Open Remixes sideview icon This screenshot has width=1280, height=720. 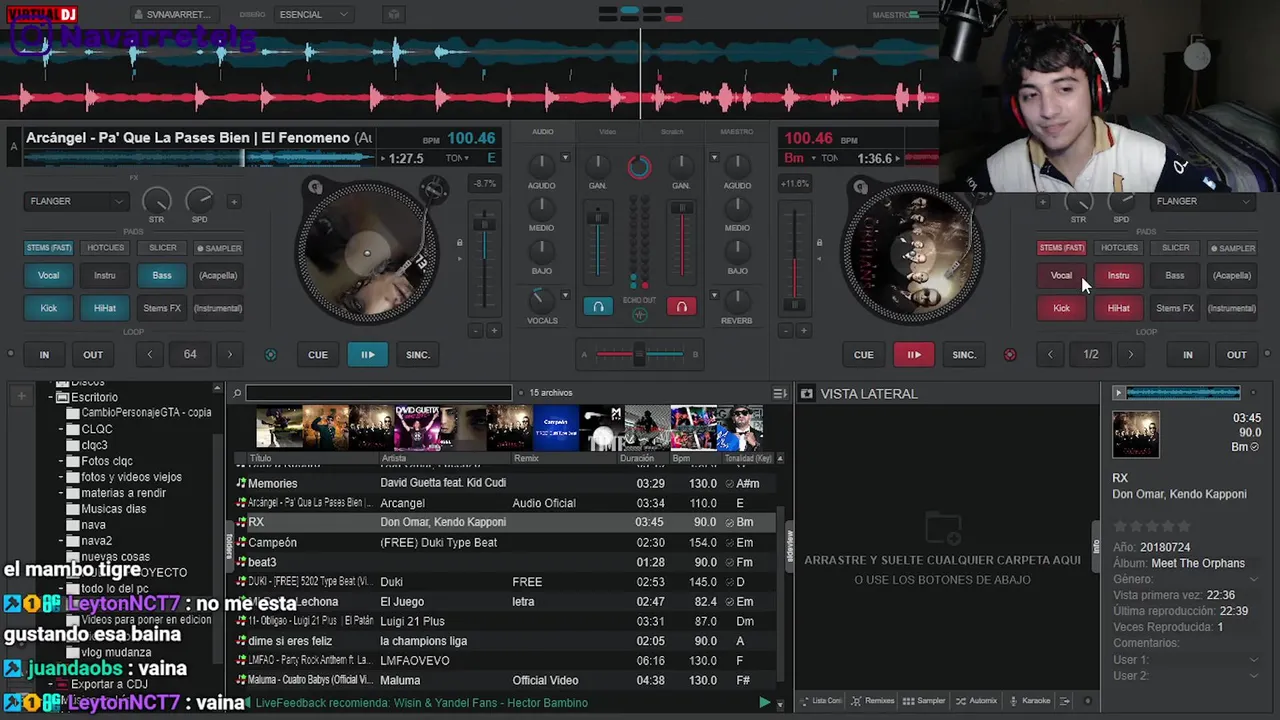[873, 701]
